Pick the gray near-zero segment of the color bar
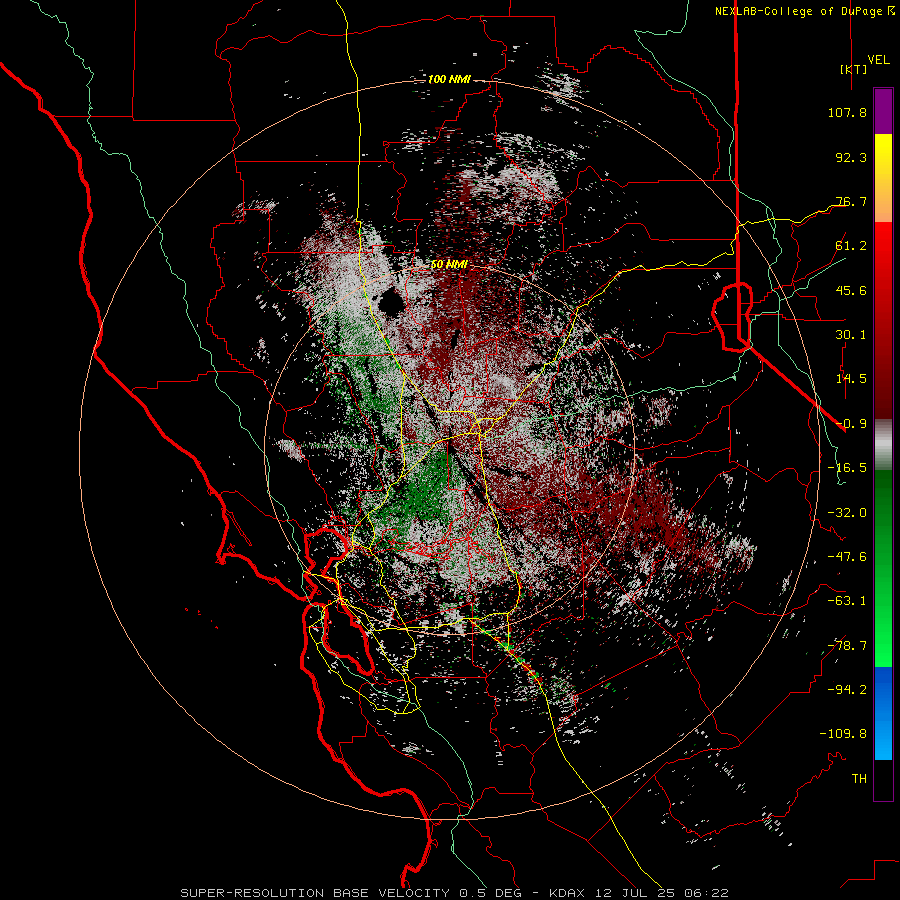 (x=883, y=444)
